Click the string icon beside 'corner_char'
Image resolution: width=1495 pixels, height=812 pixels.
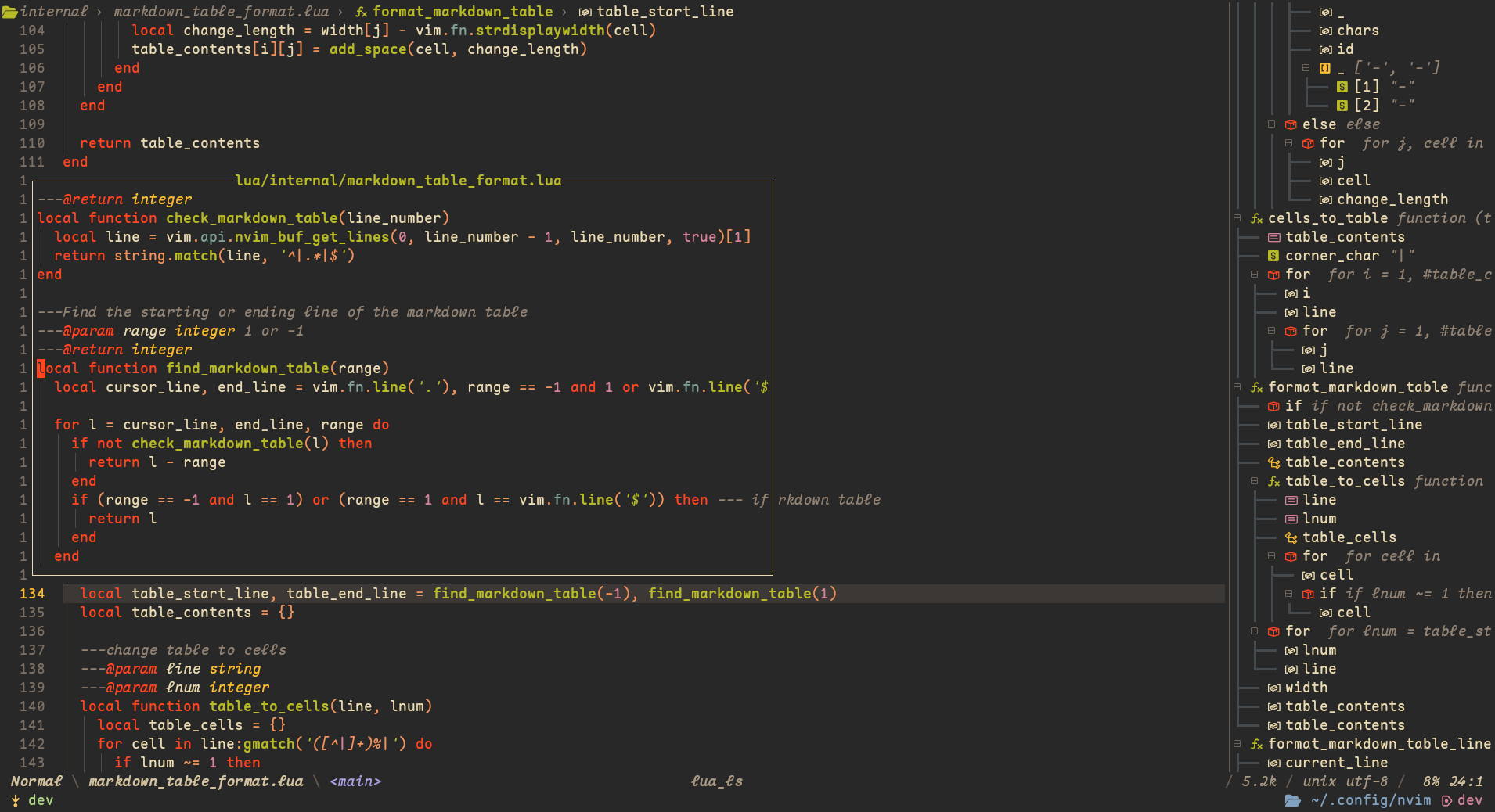tap(1273, 256)
